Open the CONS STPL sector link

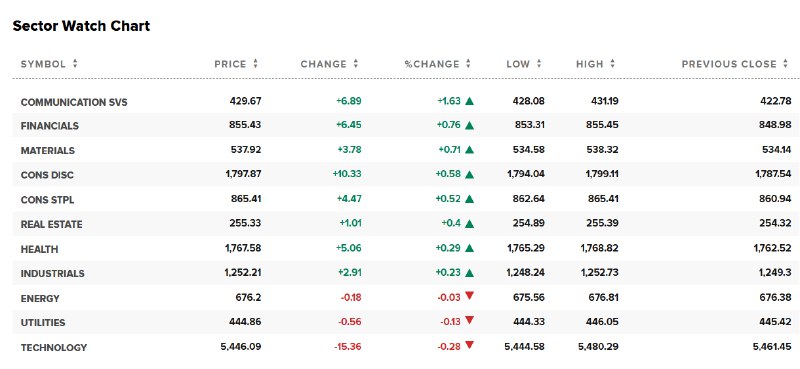click(47, 200)
